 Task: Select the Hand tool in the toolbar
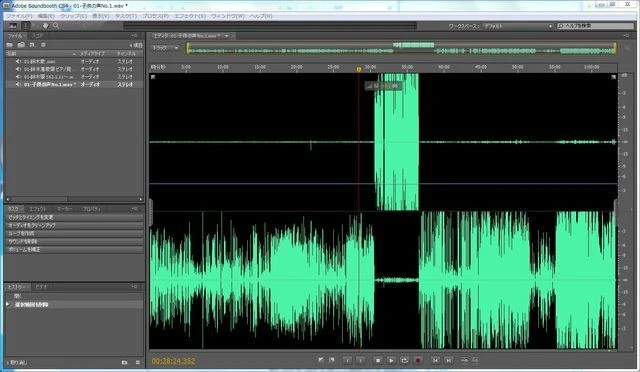[x=46, y=26]
